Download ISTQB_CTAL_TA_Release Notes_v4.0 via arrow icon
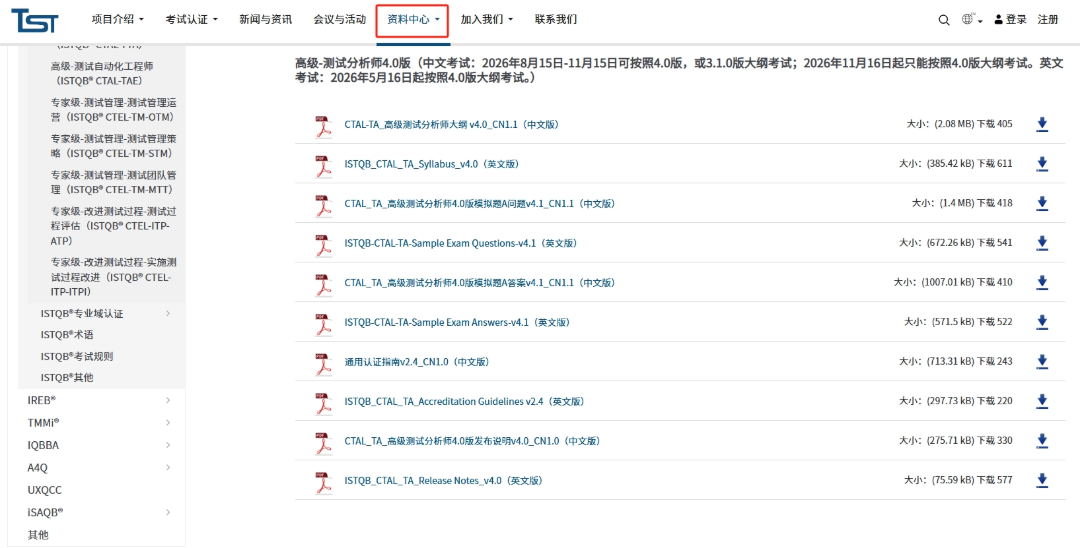 pos(1042,481)
